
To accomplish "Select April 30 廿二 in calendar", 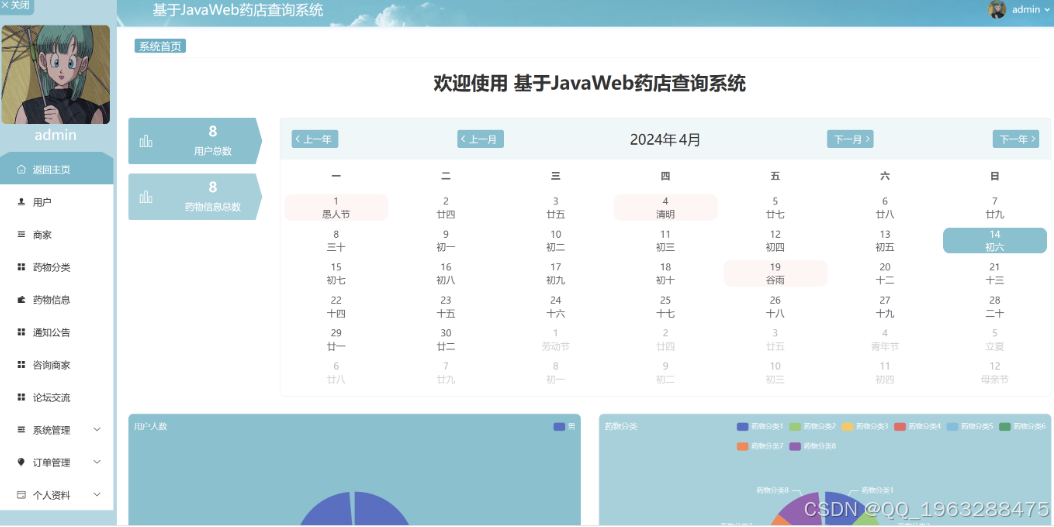I will (x=446, y=339).
